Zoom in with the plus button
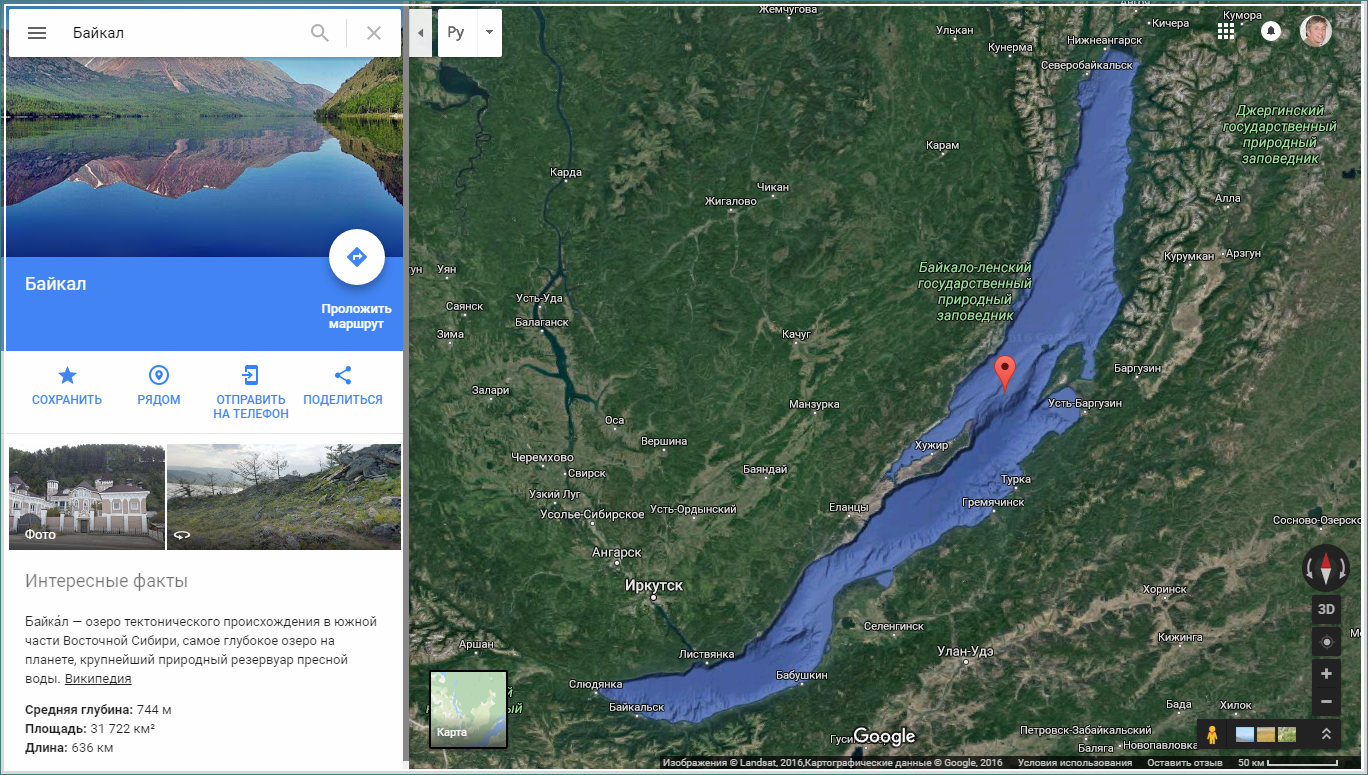 pos(1326,673)
